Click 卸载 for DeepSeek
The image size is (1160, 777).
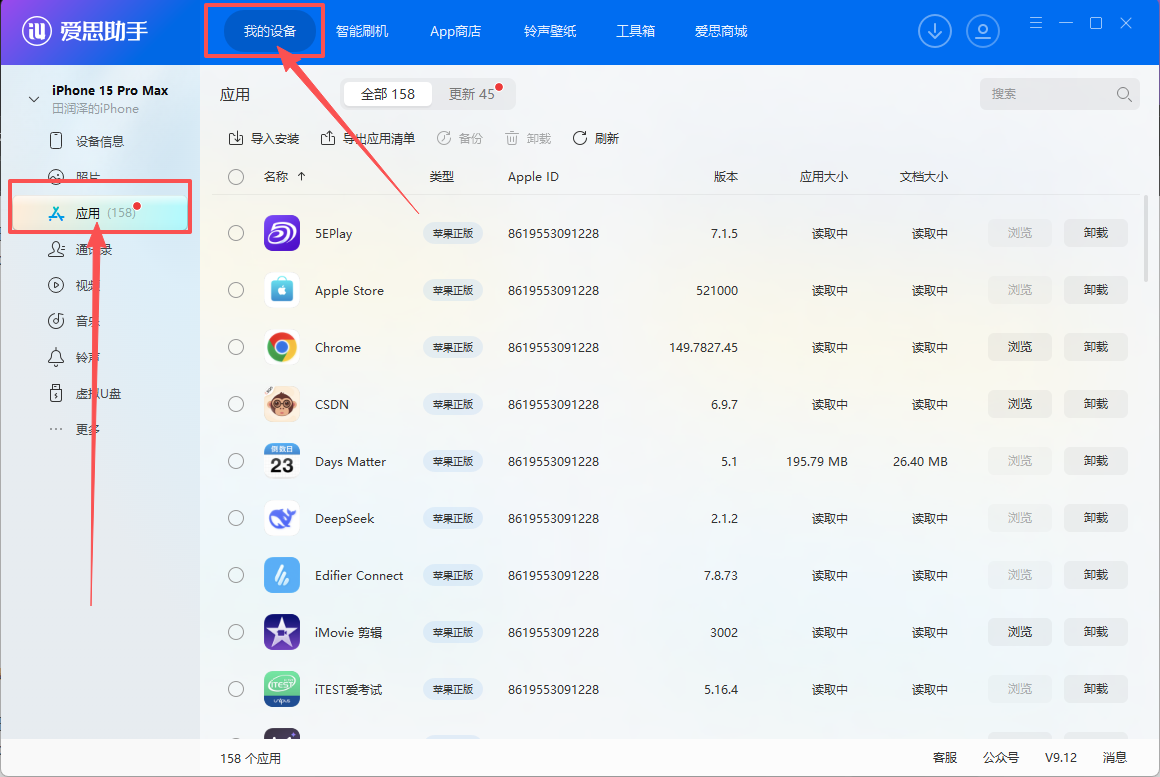pos(1096,518)
